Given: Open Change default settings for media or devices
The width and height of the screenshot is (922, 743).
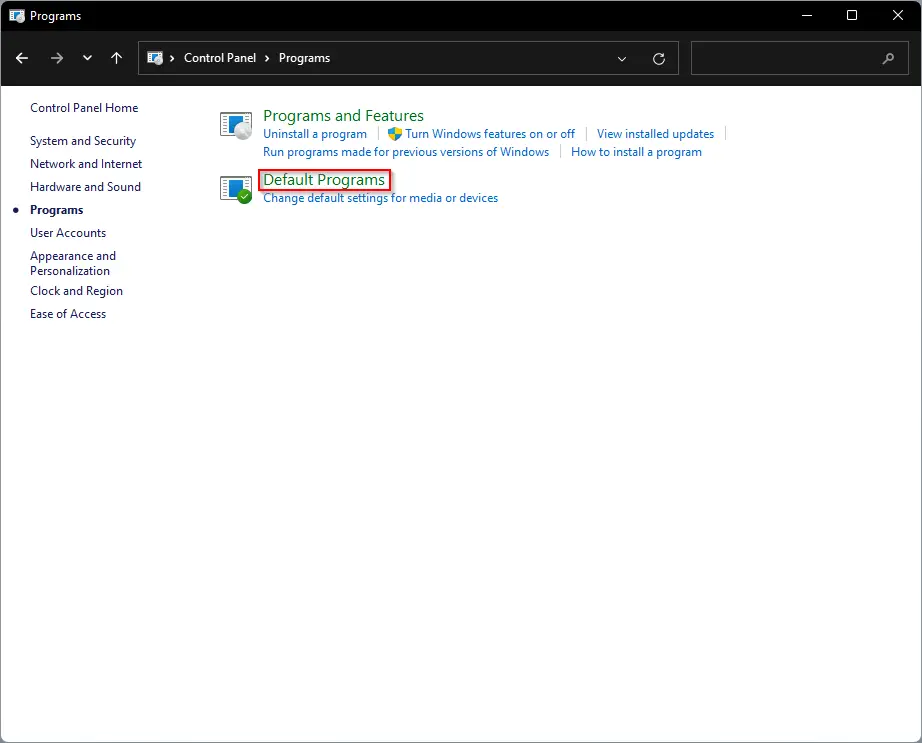Looking at the screenshot, I should [x=380, y=198].
